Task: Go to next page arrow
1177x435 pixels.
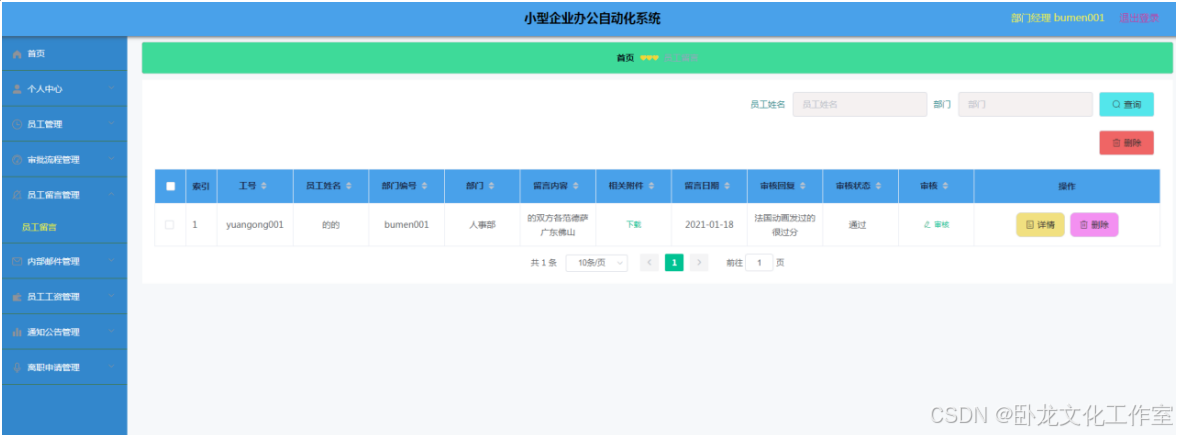Action: point(699,262)
